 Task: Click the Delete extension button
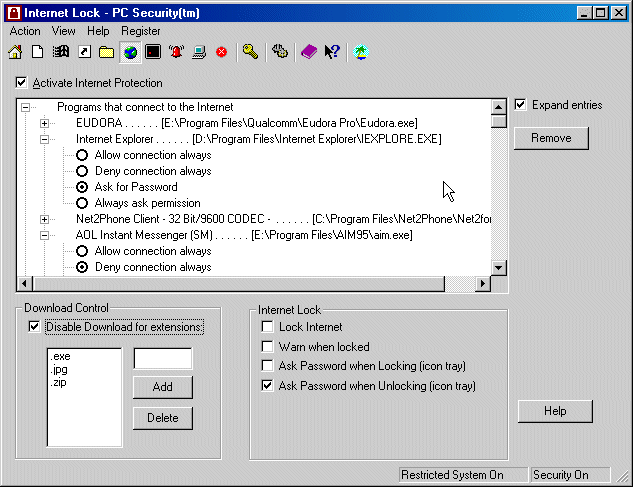point(163,418)
